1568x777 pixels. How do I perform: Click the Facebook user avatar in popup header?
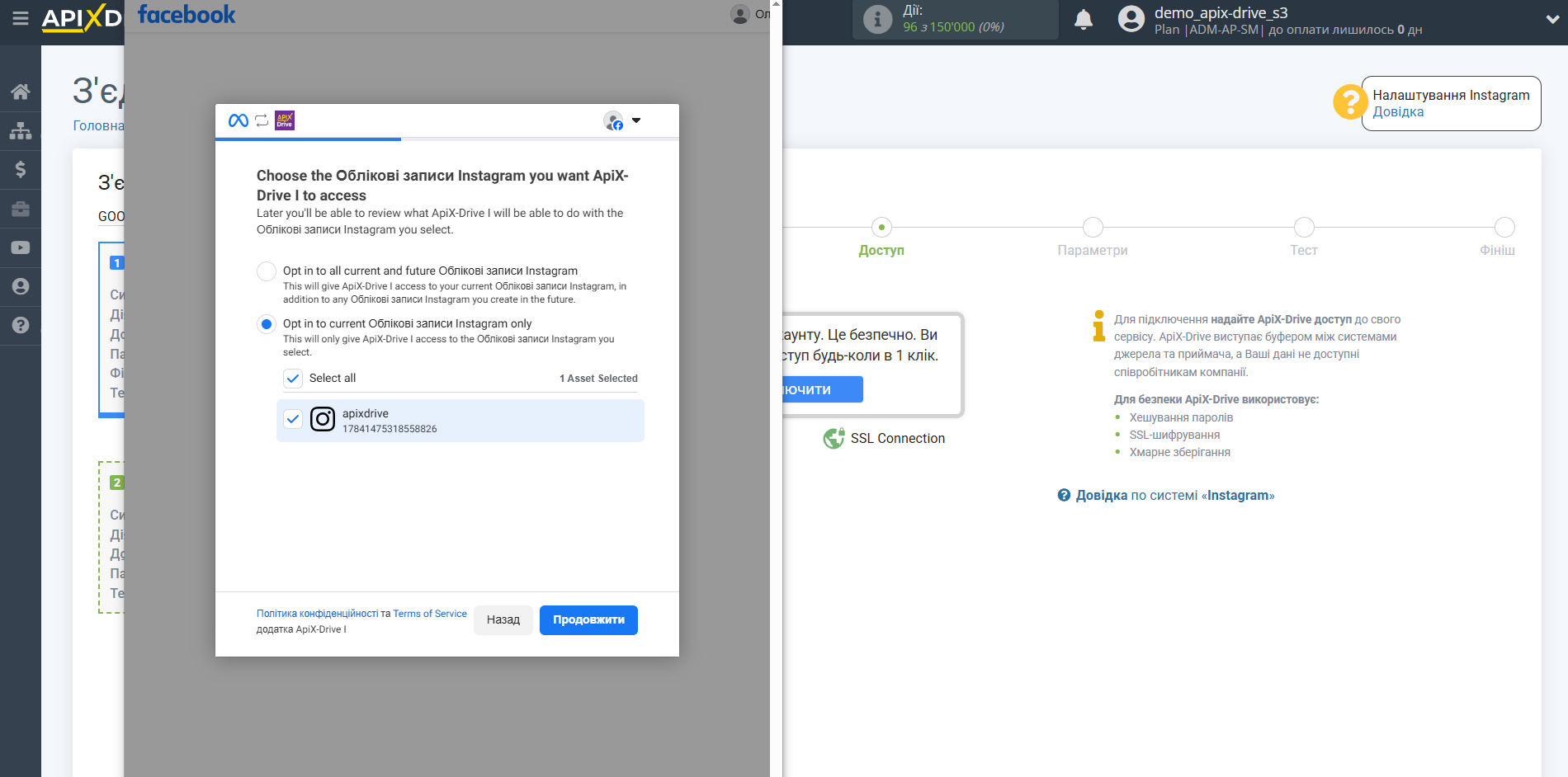(x=740, y=14)
